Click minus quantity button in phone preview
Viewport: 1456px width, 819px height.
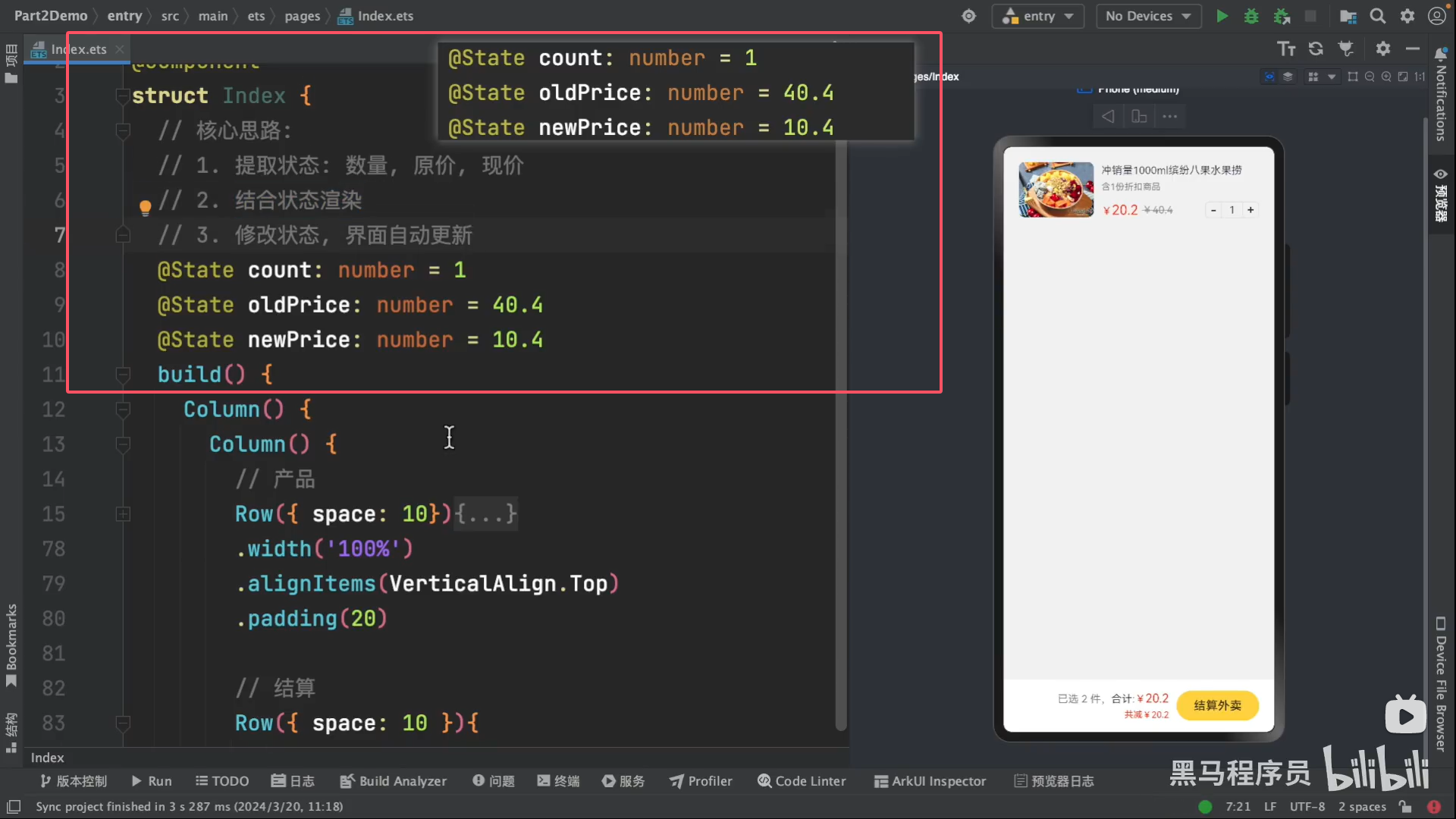coord(1213,210)
